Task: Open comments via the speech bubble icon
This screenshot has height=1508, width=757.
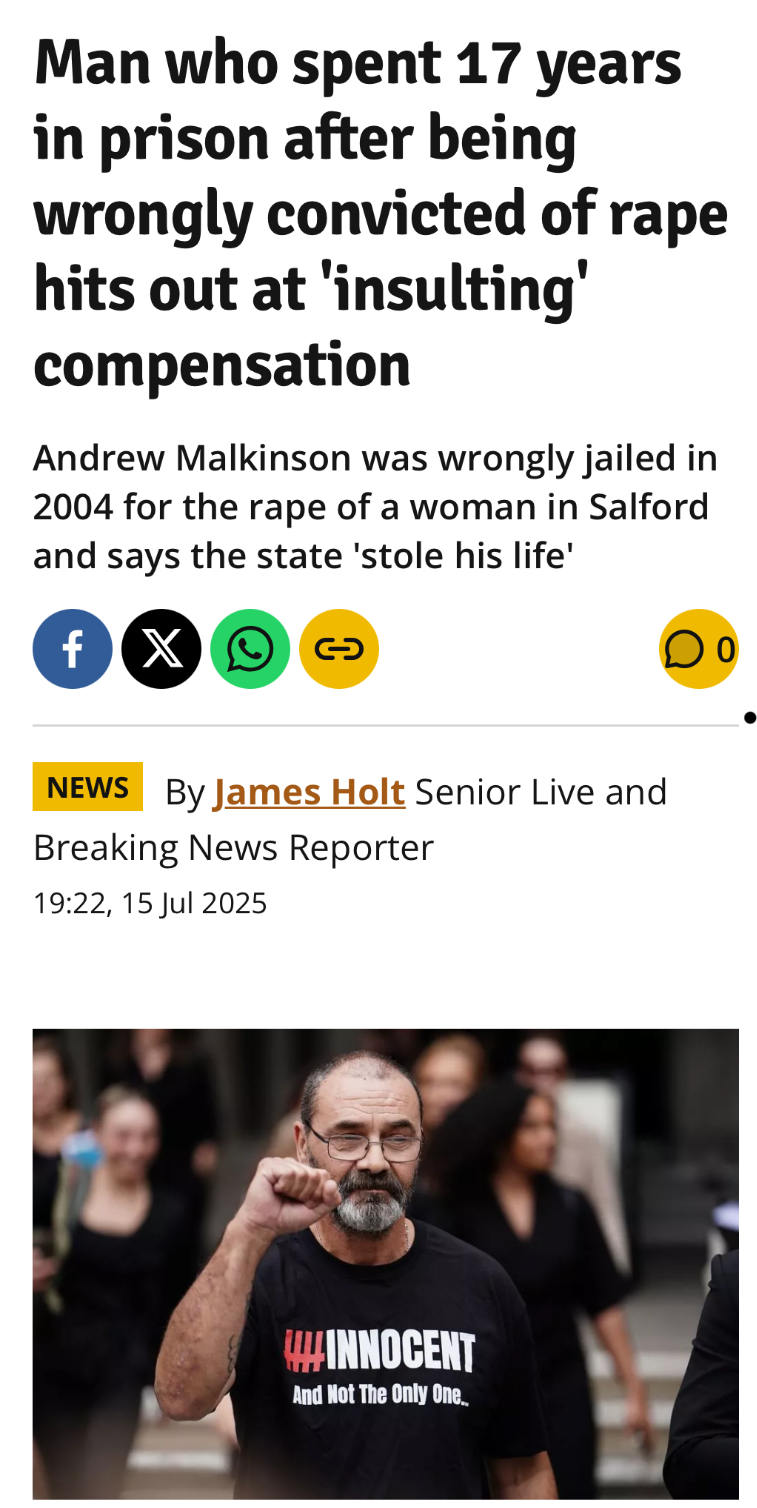Action: (685, 650)
